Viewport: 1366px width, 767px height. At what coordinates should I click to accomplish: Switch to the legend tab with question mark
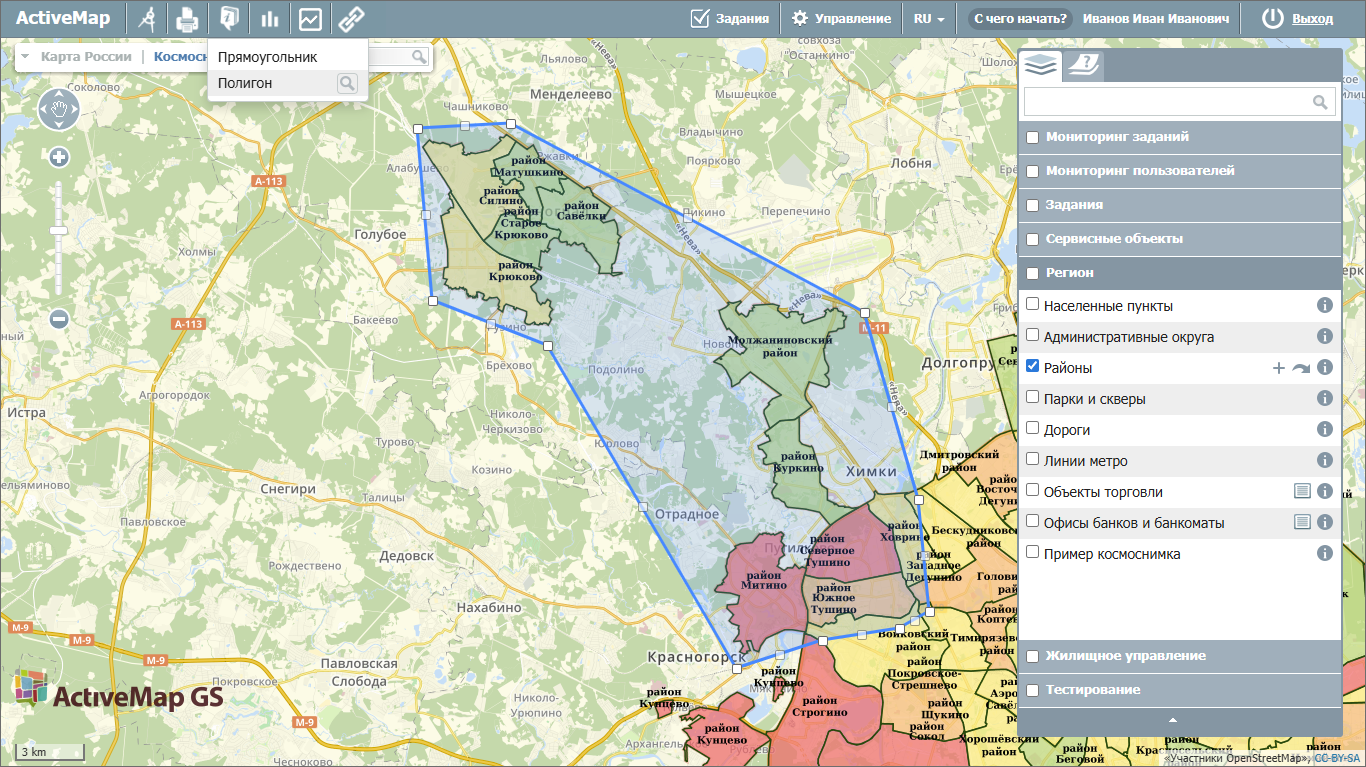[1083, 65]
